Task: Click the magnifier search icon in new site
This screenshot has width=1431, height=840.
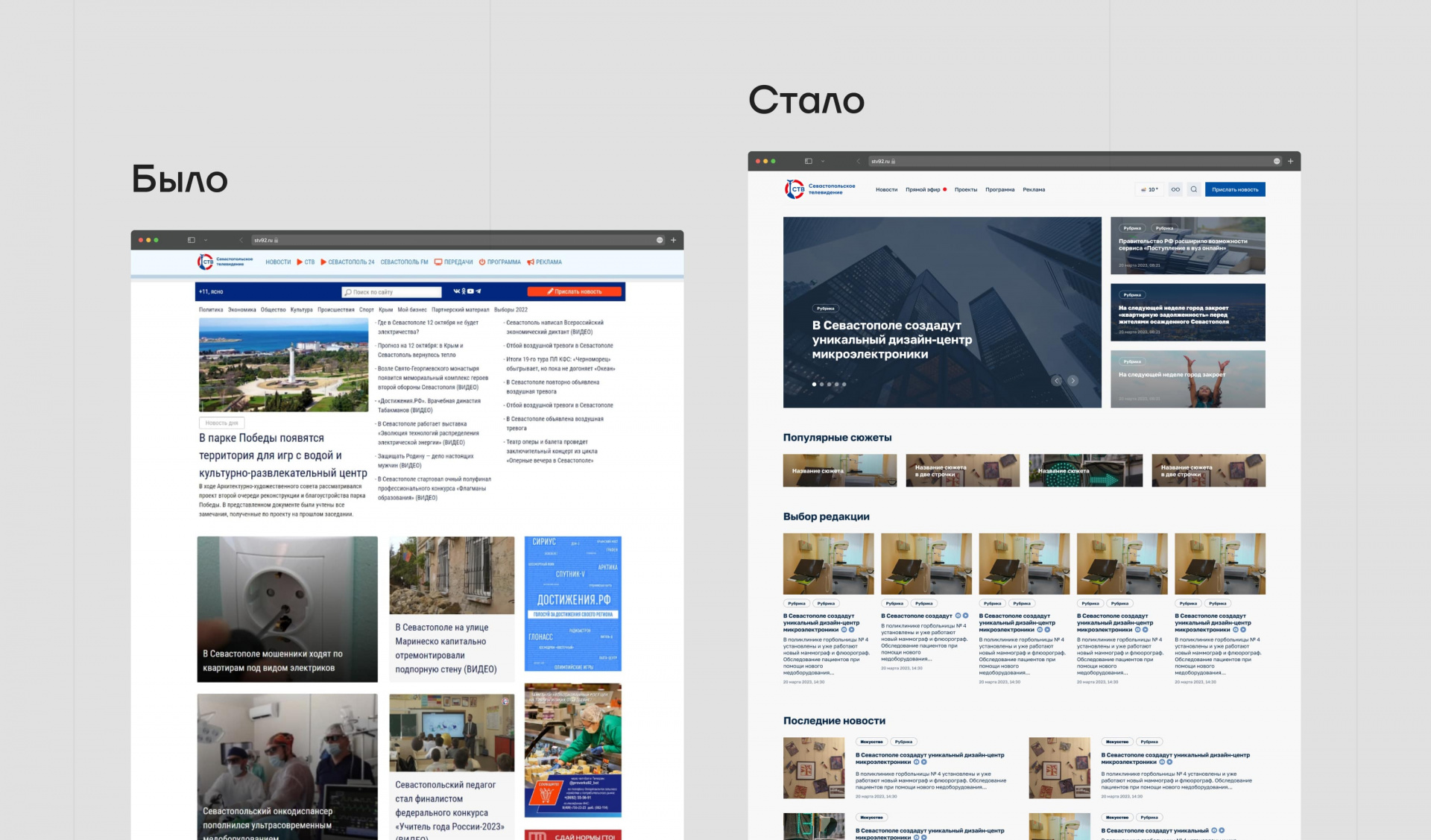Action: 1194,189
